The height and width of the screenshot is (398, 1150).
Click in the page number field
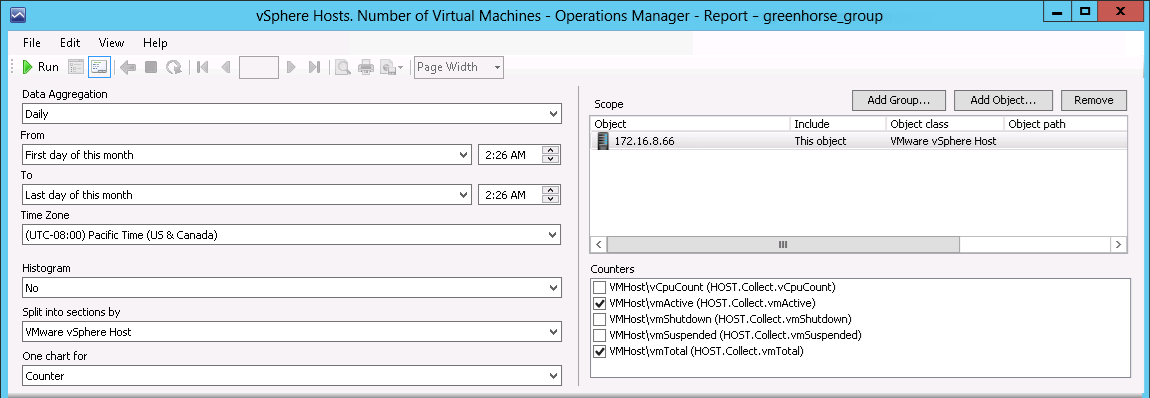pos(259,67)
